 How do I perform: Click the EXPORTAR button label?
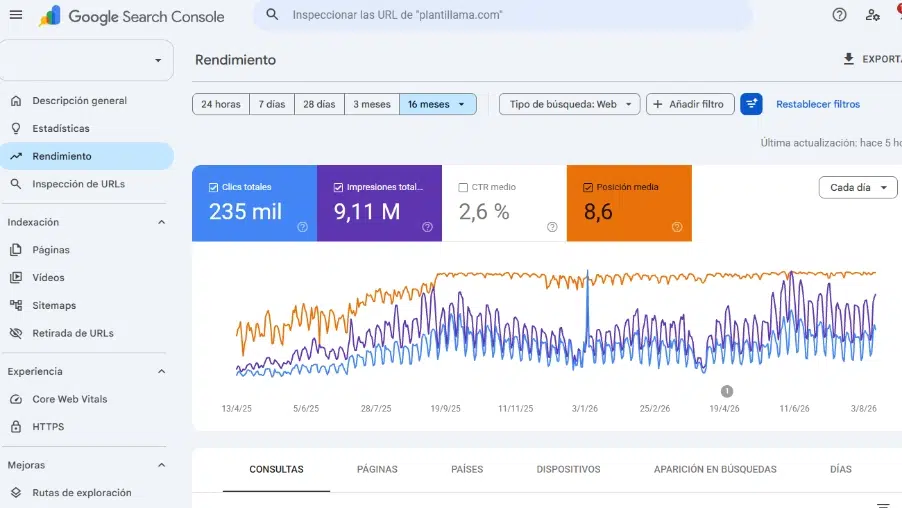[x=882, y=59]
